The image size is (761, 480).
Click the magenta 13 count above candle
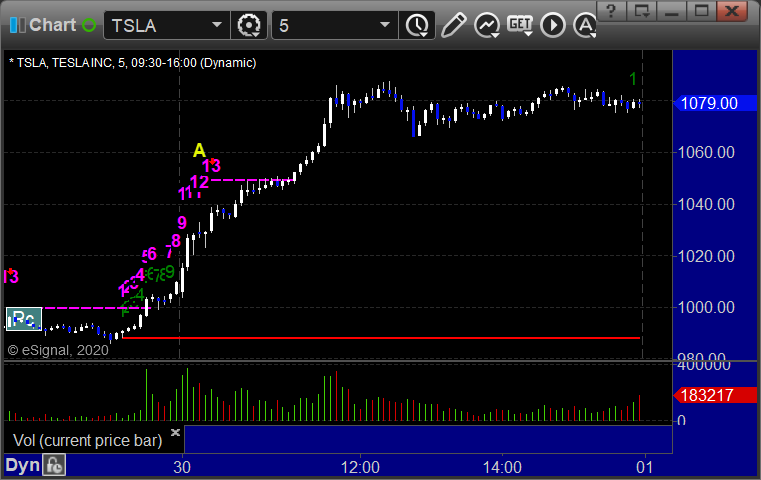(x=212, y=166)
